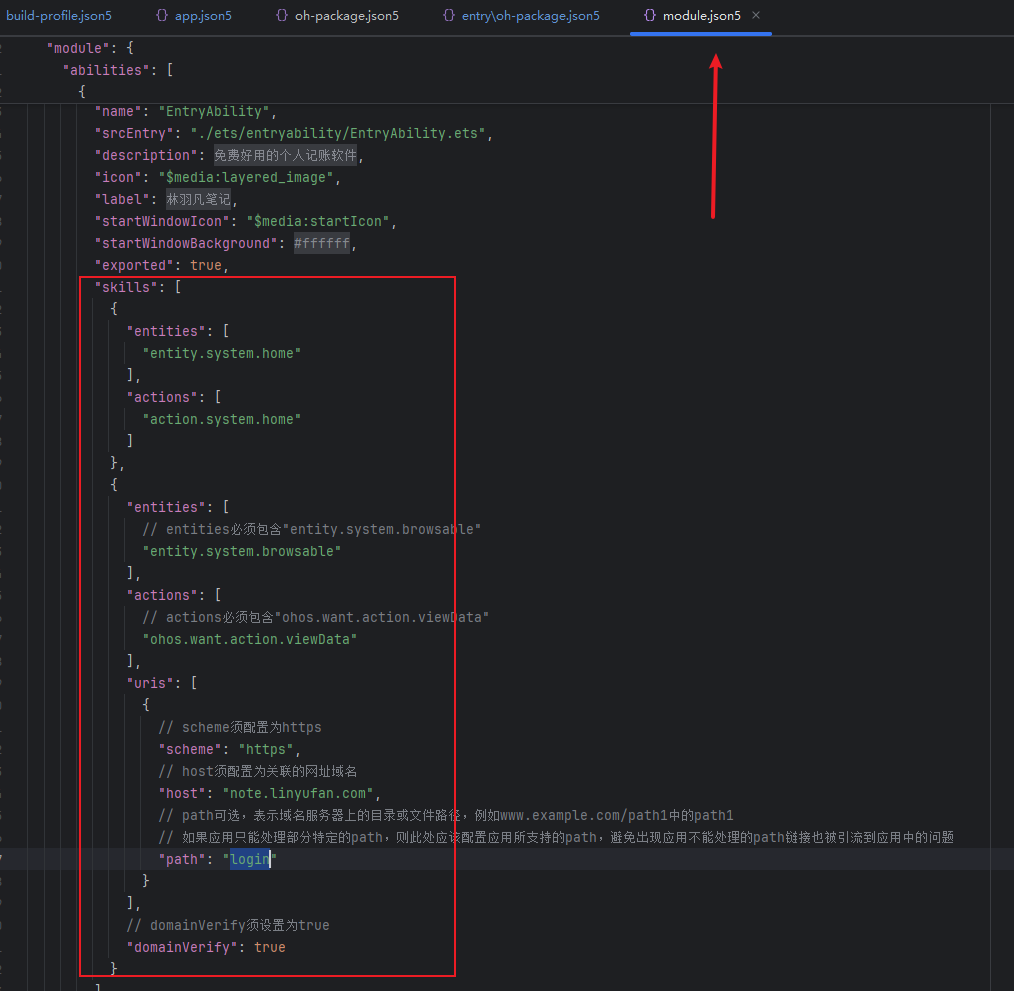Click the true value after "domainVerify"
Viewport: 1014px width, 991px height.
[x=270, y=947]
